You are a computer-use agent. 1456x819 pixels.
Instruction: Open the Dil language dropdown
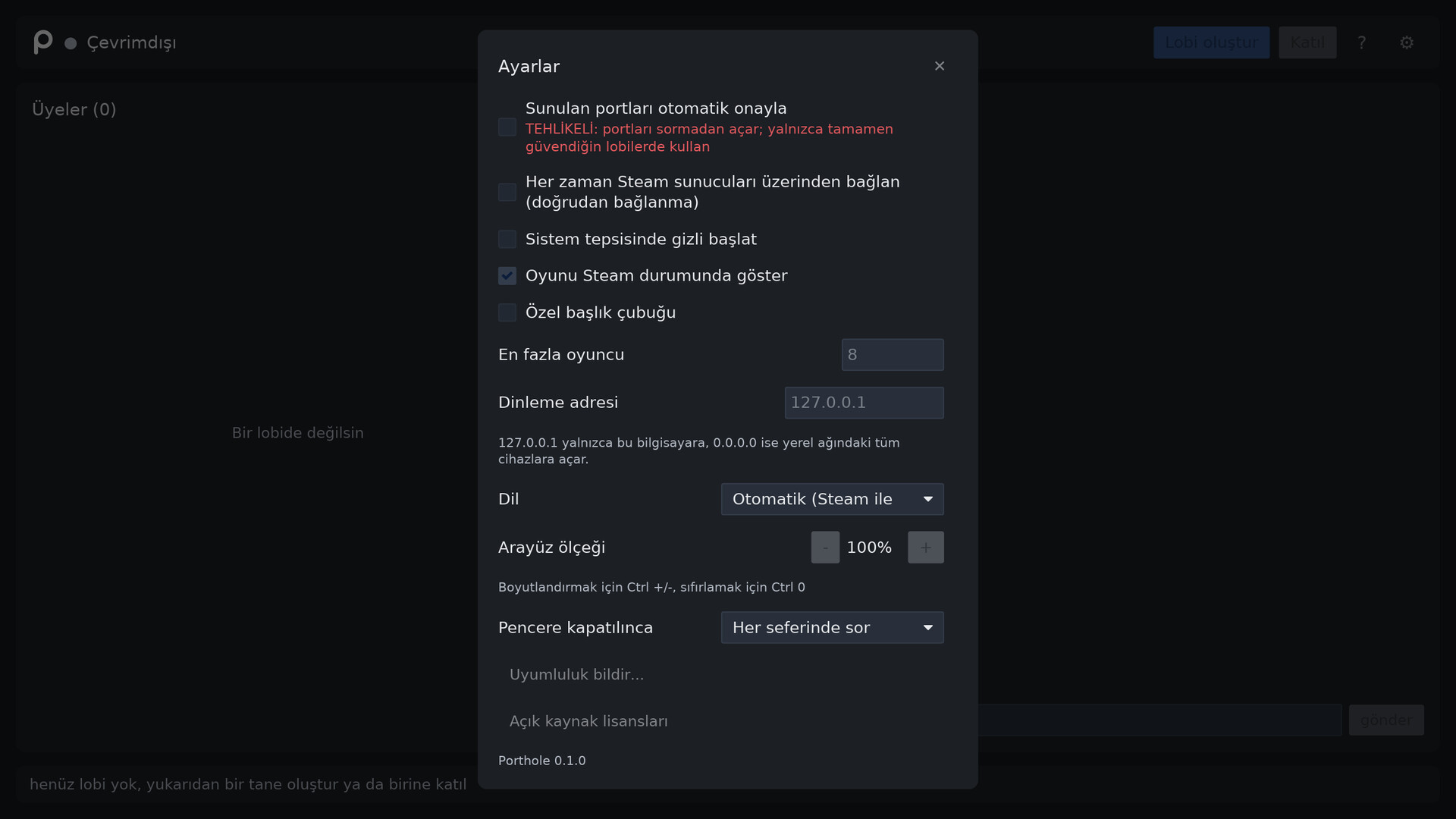pyautogui.click(x=832, y=499)
